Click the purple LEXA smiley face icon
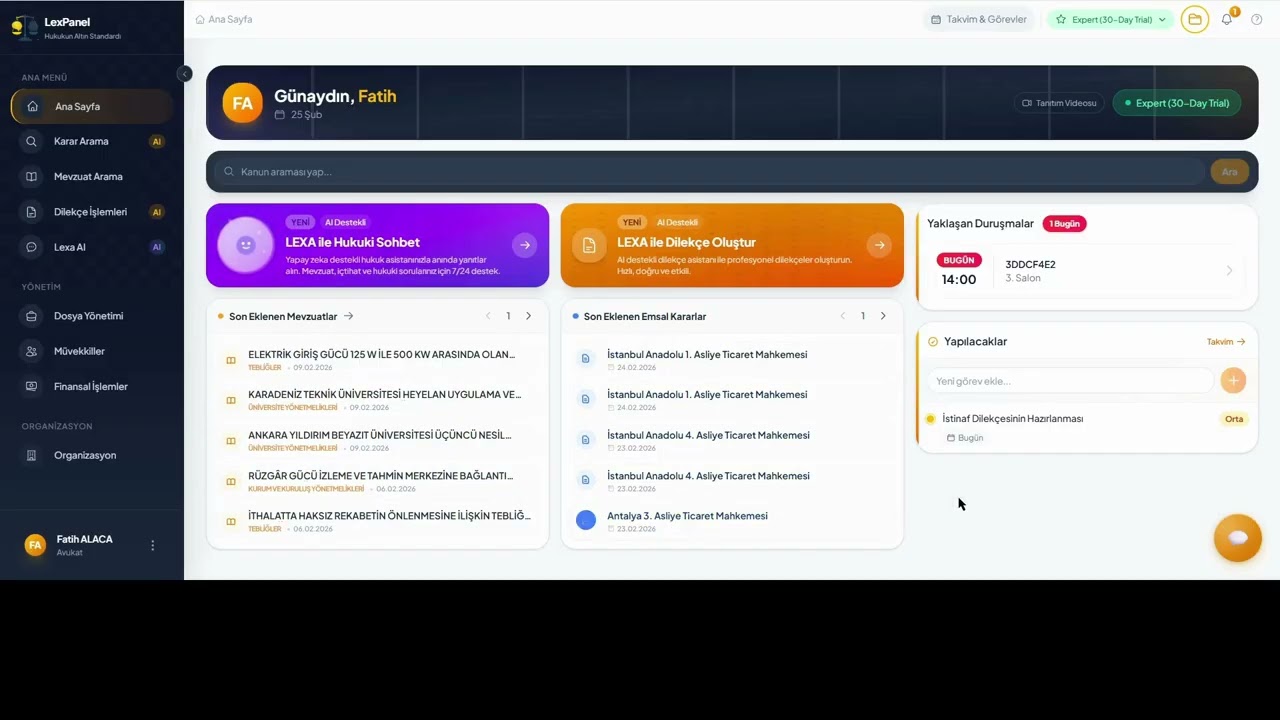 pyautogui.click(x=246, y=245)
